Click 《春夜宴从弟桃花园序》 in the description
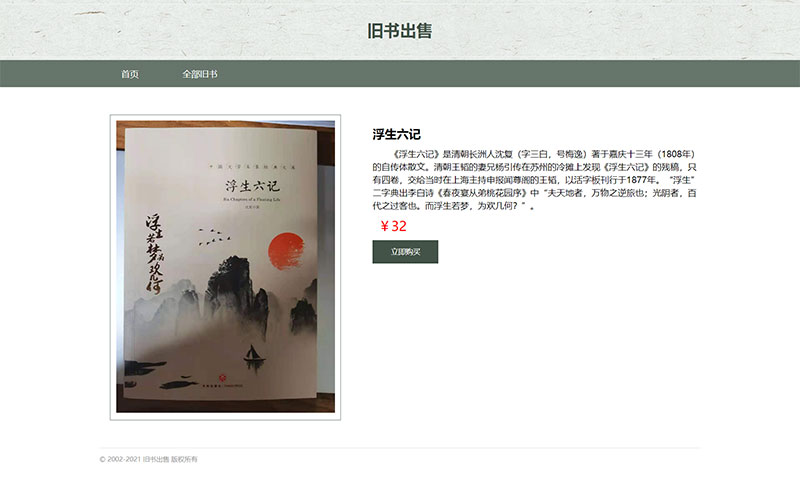Screen dimensions: 800x492 click(x=484, y=193)
